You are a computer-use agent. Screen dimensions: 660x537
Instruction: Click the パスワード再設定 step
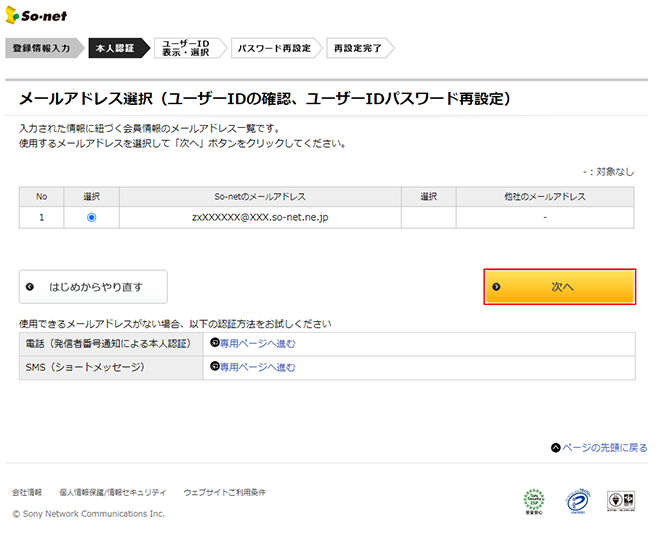point(272,48)
